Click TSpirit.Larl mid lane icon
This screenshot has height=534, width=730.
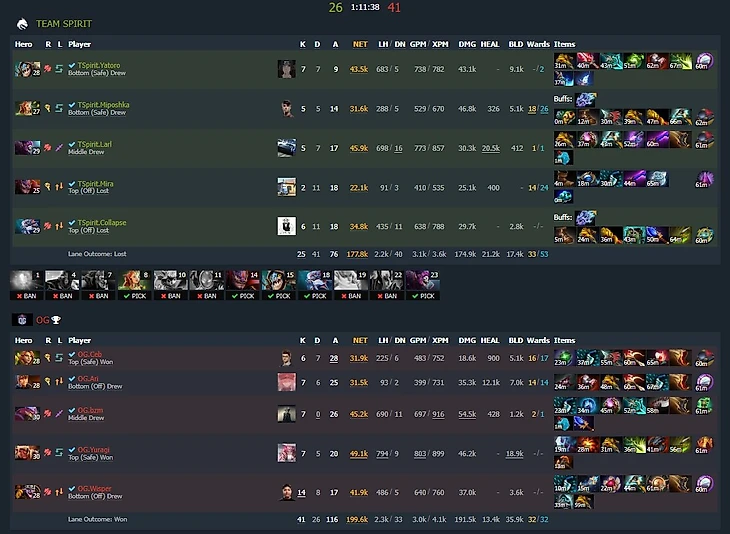[x=59, y=148]
